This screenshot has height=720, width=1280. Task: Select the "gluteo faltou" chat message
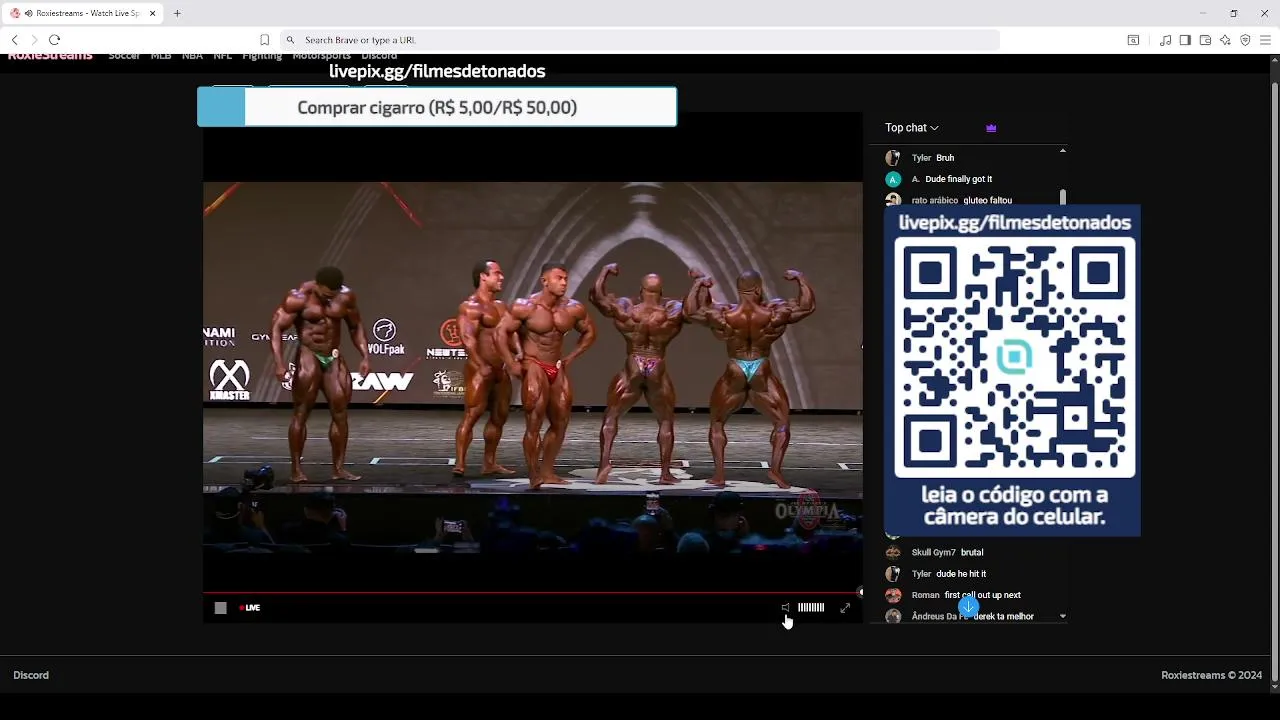click(988, 200)
